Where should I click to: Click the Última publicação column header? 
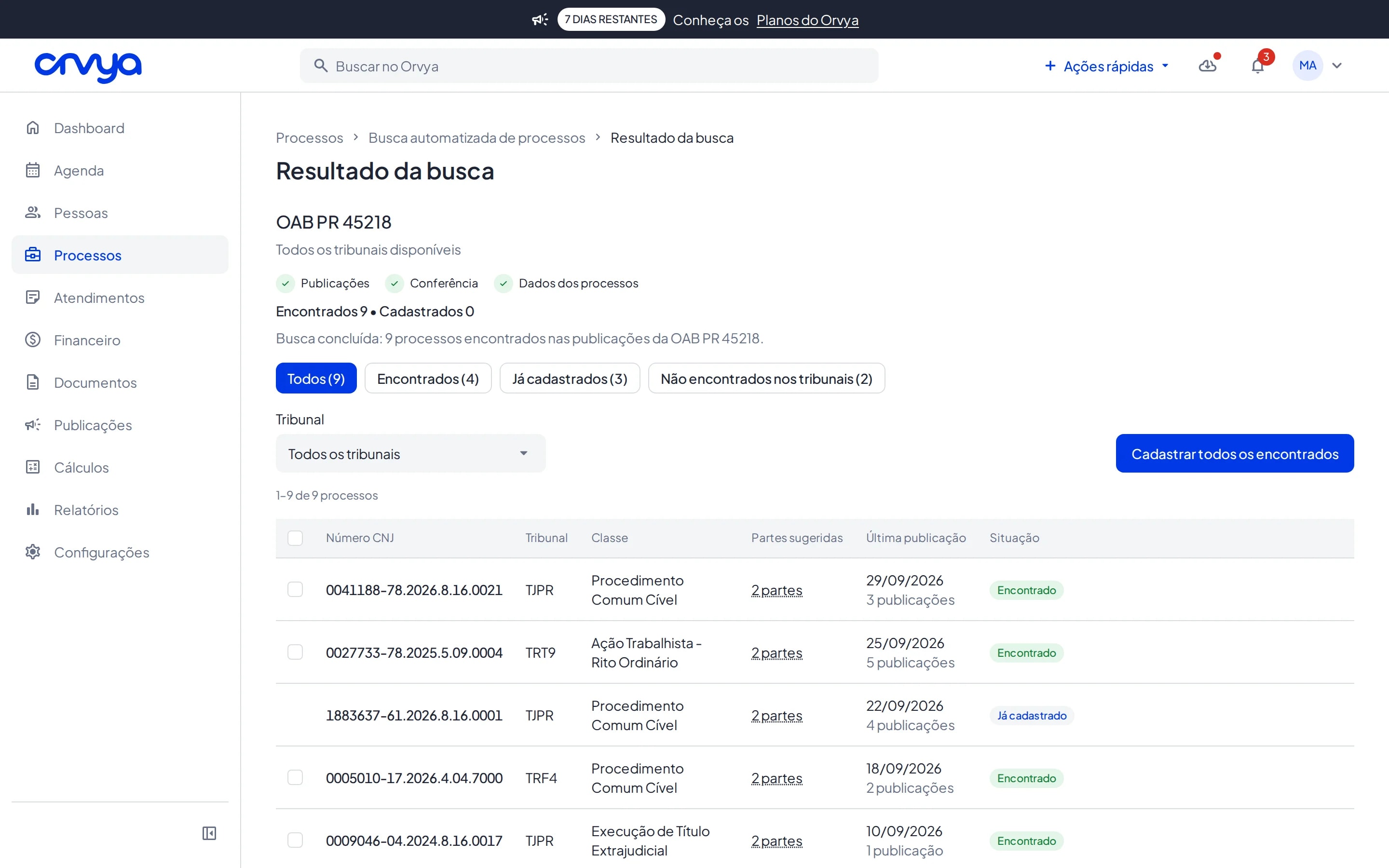point(915,538)
